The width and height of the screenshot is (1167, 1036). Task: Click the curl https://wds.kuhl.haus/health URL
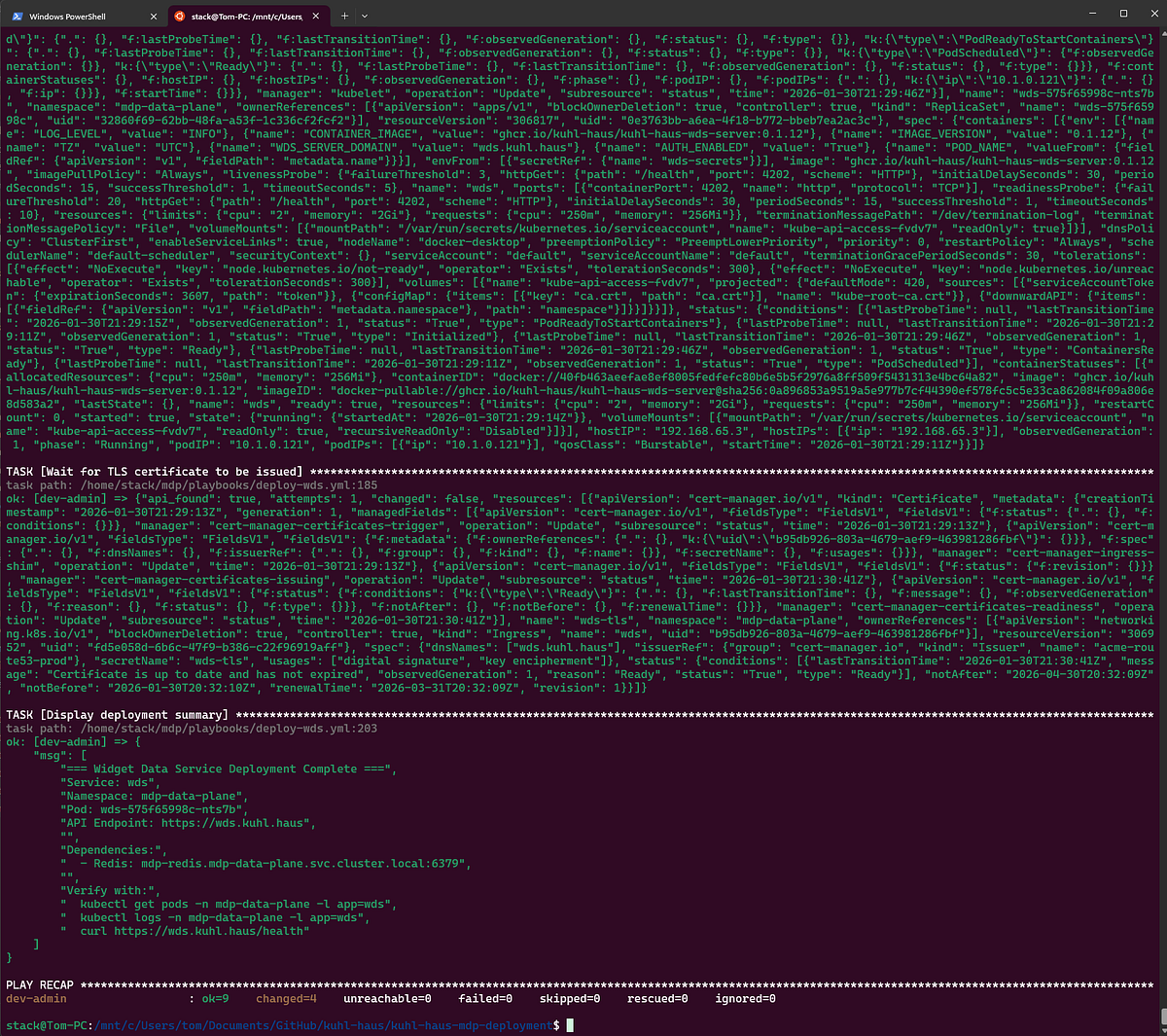(209, 931)
